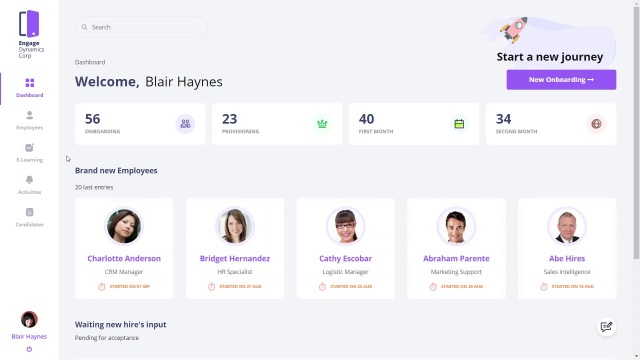The width and height of the screenshot is (640, 360).
Task: Click the Engage Dynamics Corp logo
Action: click(x=29, y=34)
